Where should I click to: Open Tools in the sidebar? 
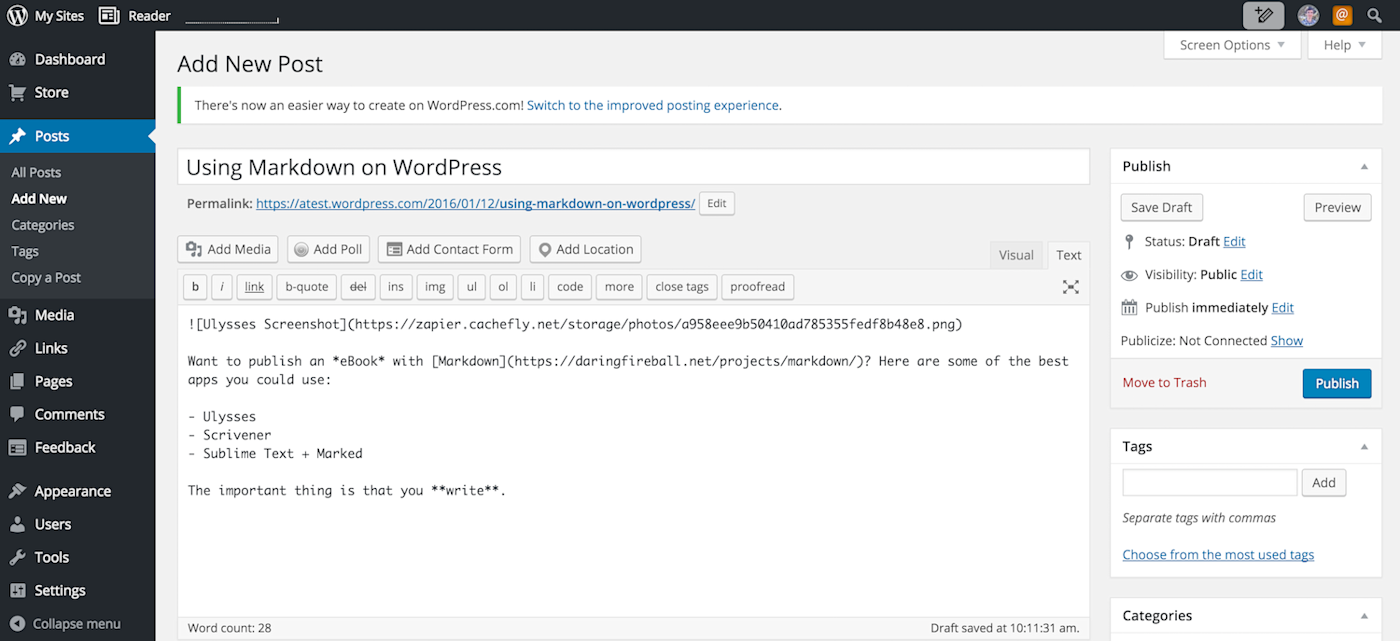pyautogui.click(x=77, y=557)
